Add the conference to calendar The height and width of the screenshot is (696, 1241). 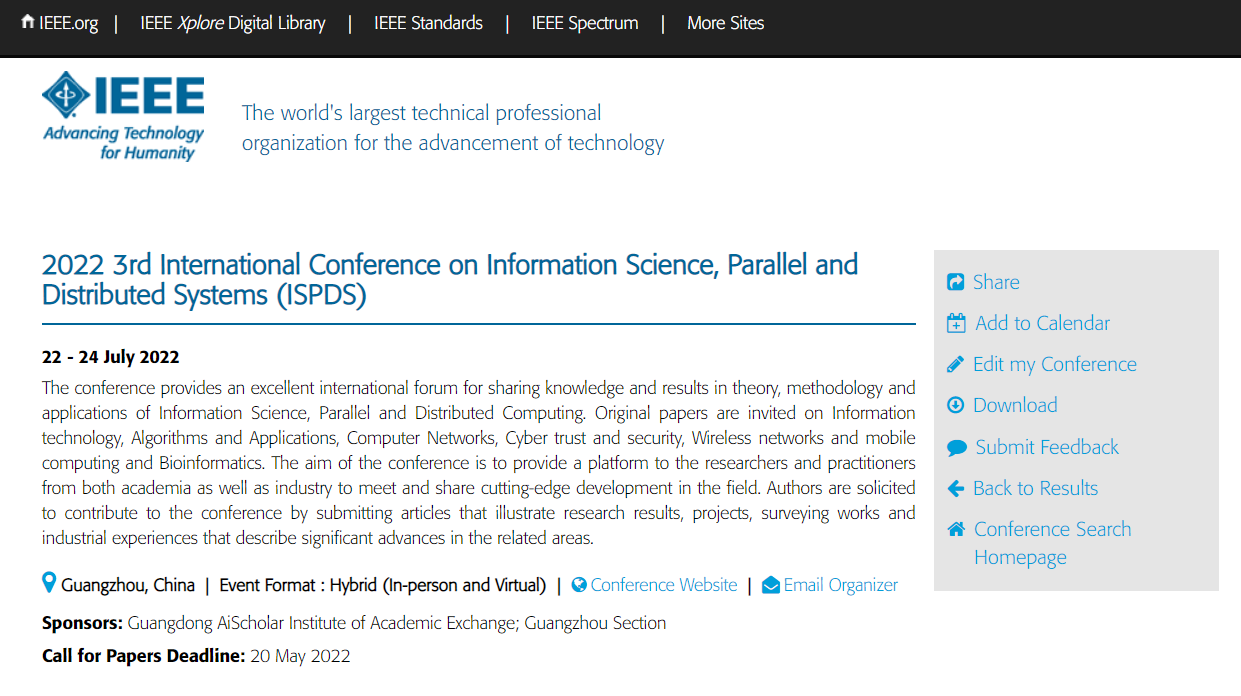coord(1042,323)
